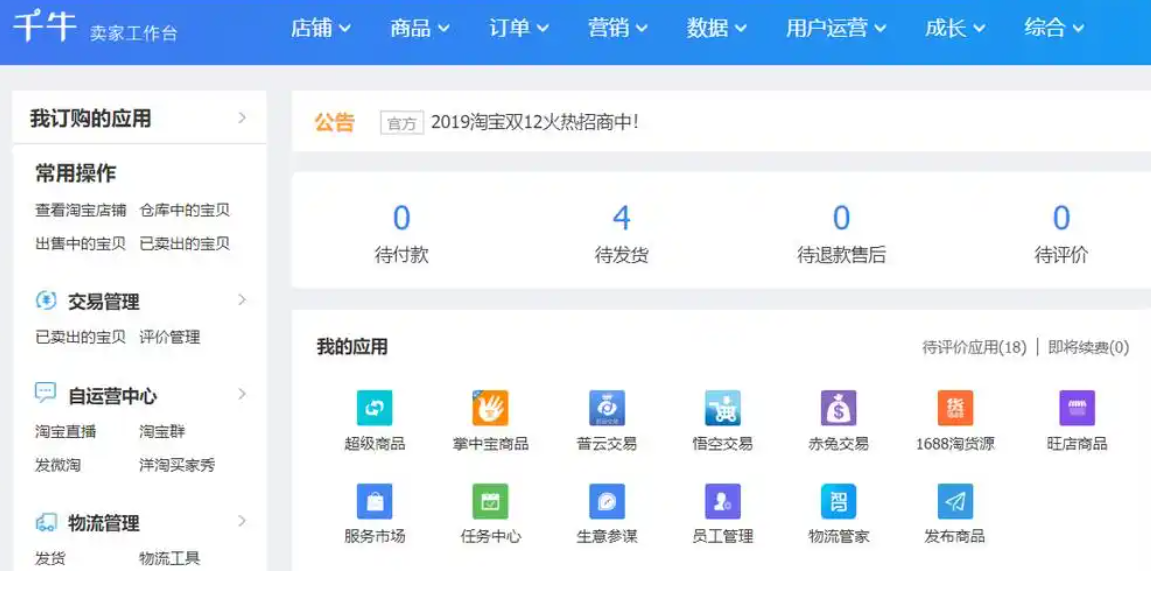
Task: Read the 2019淘宝双12火热招商中 announcement
Action: 534,122
